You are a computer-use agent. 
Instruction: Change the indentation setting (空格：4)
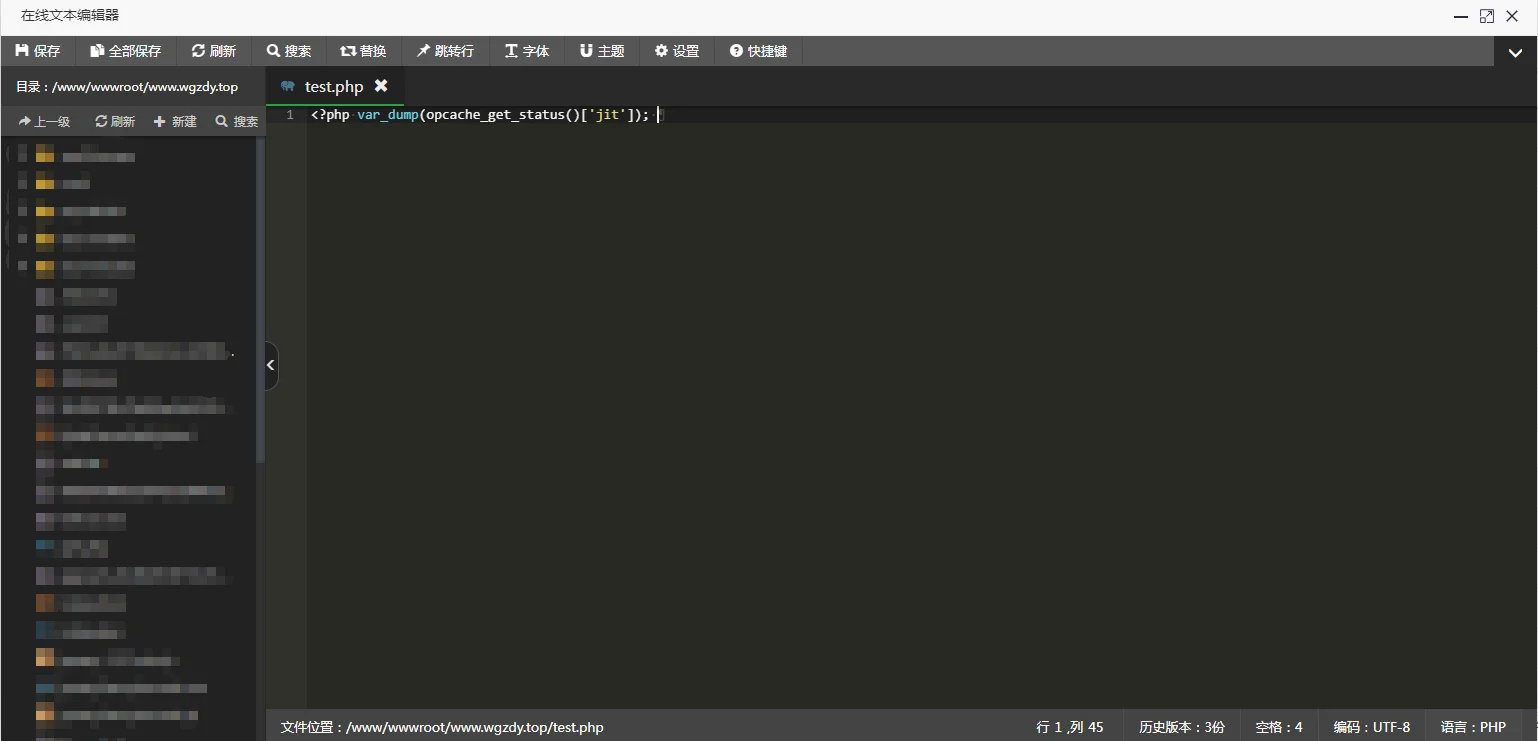click(1279, 727)
